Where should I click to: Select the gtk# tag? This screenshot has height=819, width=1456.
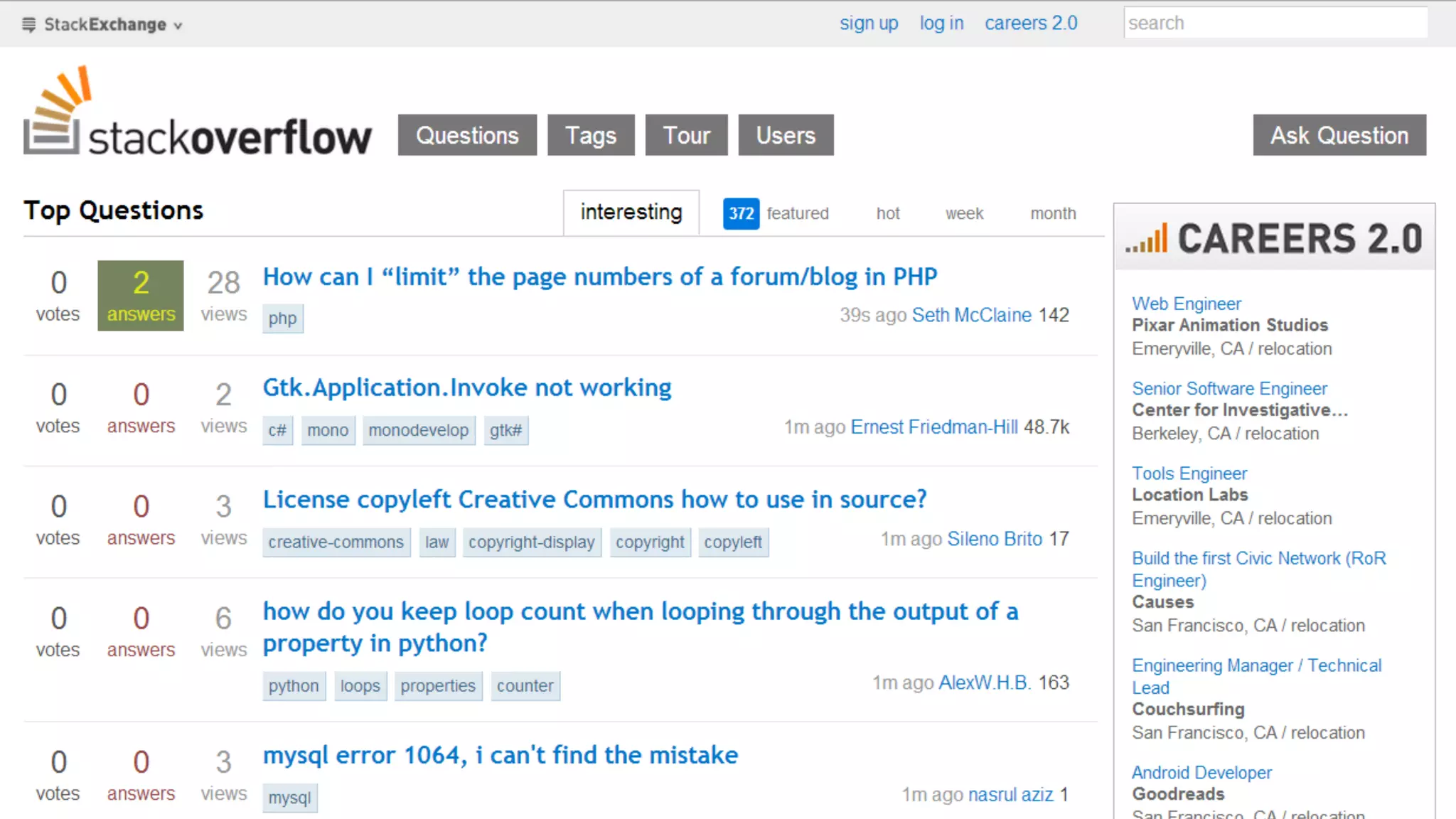point(505,430)
